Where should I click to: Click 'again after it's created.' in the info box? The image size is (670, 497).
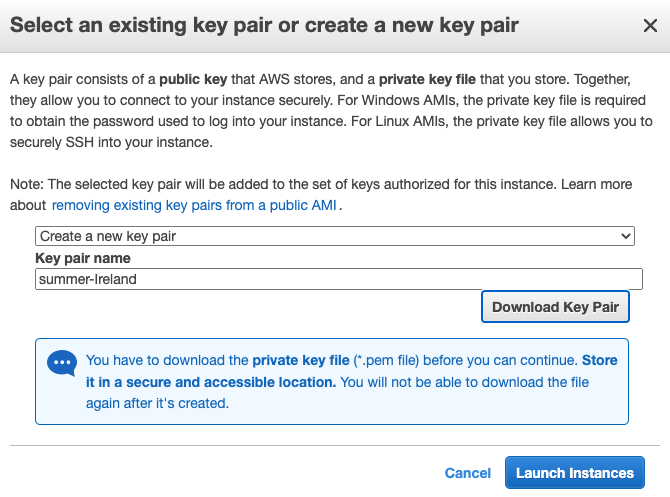pyautogui.click(x=157, y=403)
